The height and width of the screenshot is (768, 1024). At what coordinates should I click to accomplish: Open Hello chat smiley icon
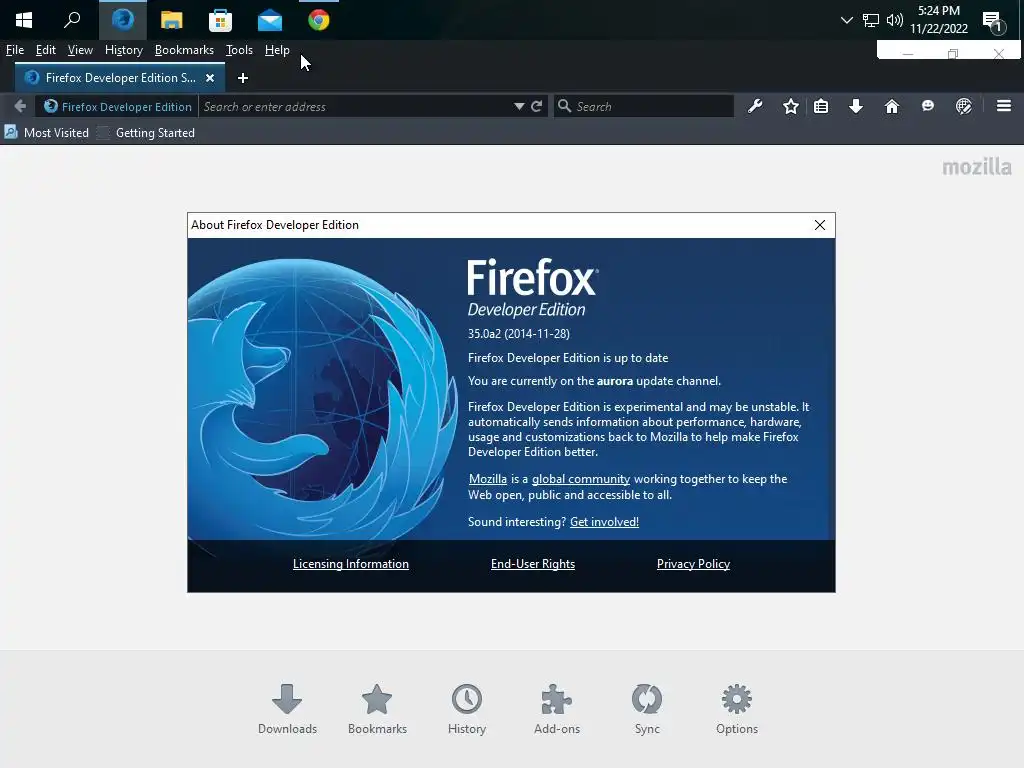coord(927,106)
